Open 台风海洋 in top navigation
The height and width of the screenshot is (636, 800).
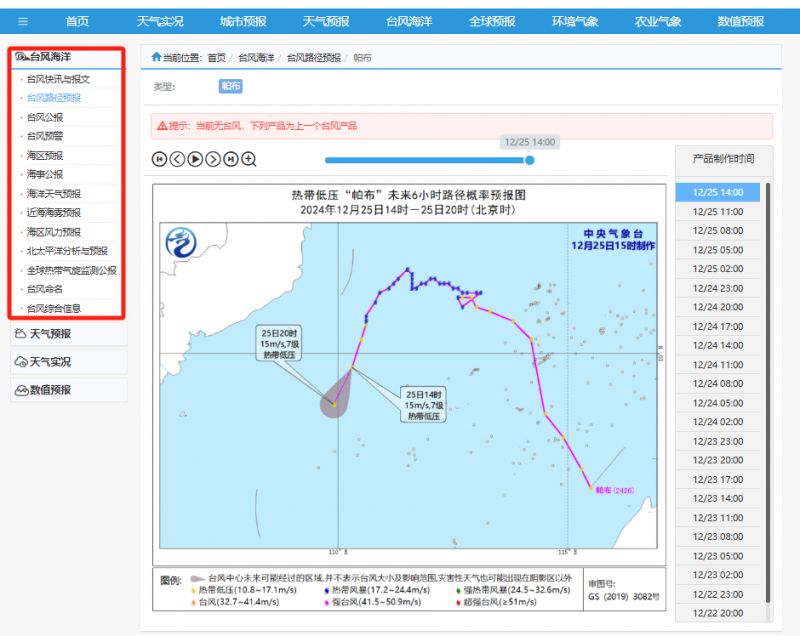(x=409, y=21)
